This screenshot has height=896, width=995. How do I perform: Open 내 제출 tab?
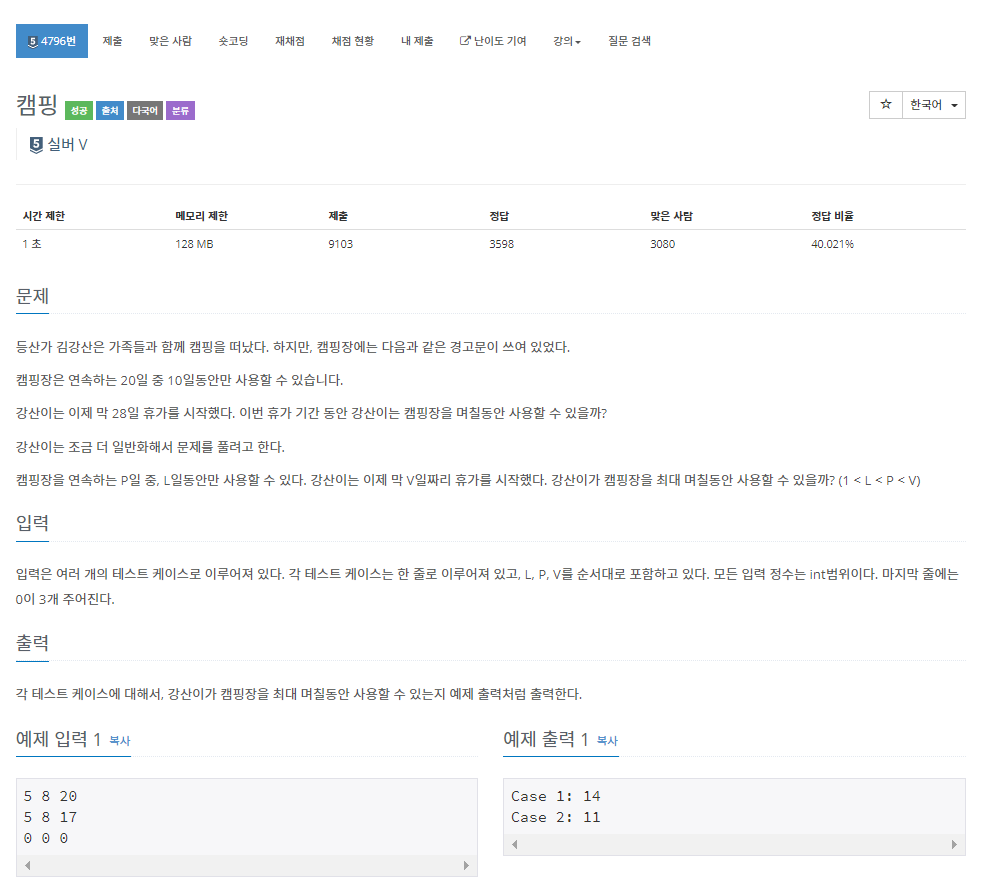[x=417, y=41]
